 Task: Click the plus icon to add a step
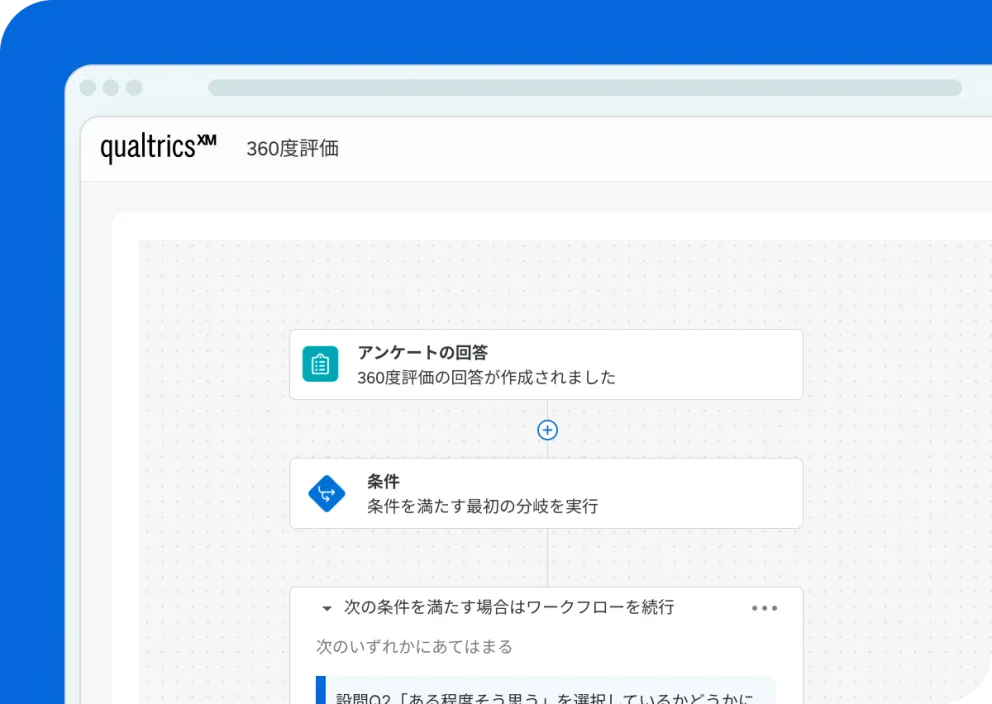click(547, 430)
